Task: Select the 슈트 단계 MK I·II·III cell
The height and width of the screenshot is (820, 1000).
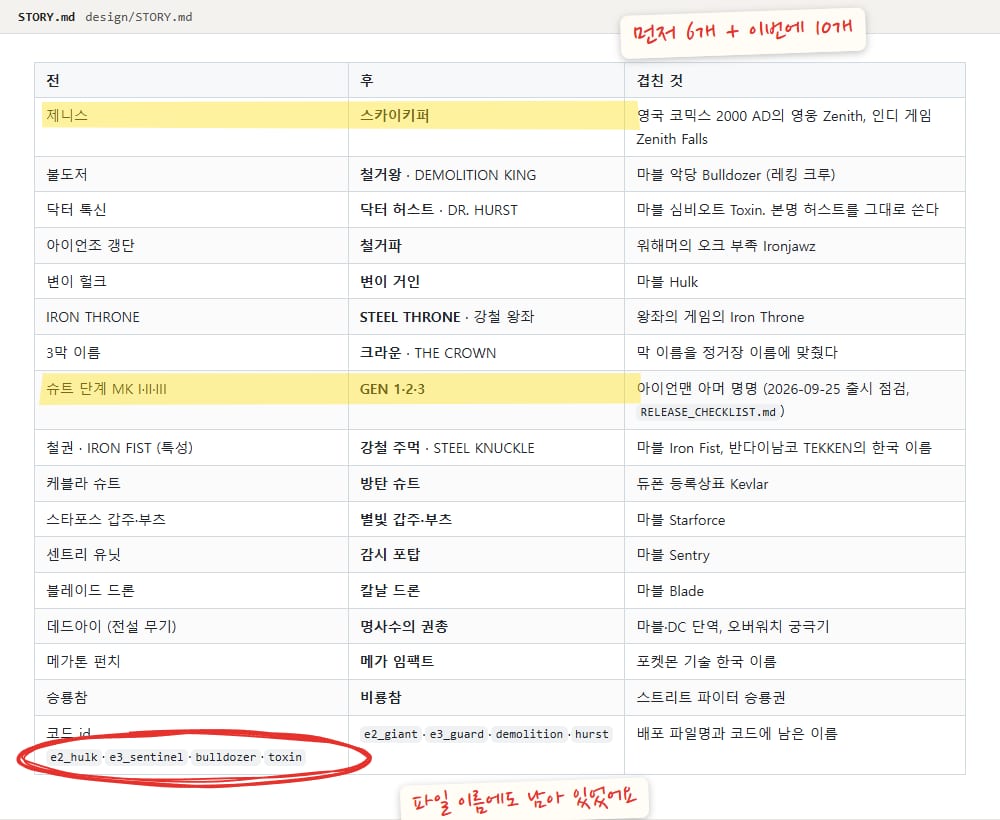Action: (x=191, y=400)
